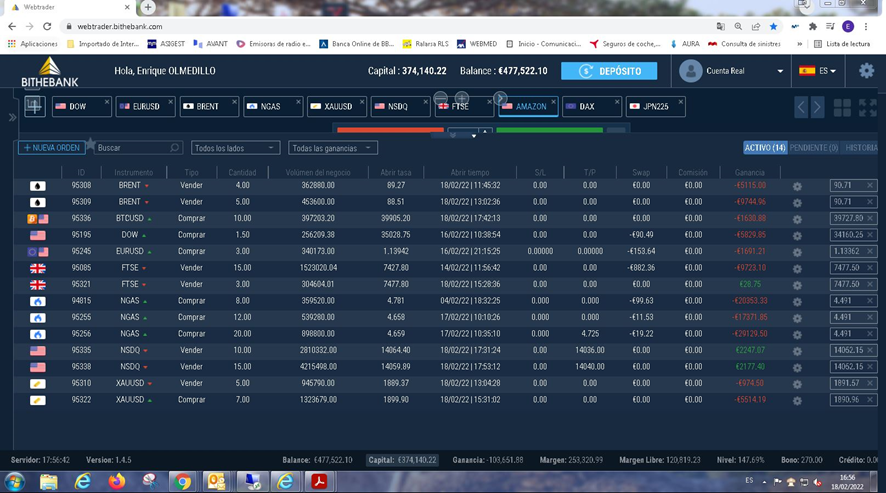Click the Chrome address bar URL
The width and height of the screenshot is (886, 493).
pos(120,27)
